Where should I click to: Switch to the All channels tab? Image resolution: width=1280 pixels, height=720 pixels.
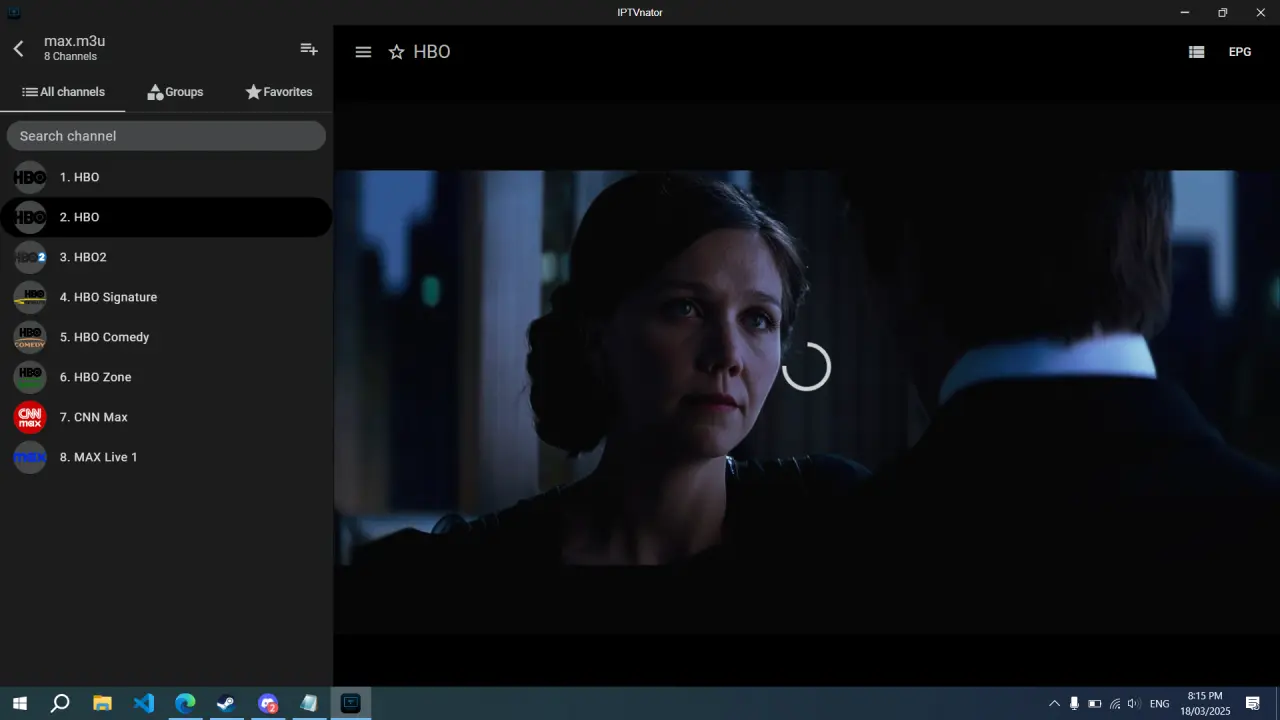[63, 92]
